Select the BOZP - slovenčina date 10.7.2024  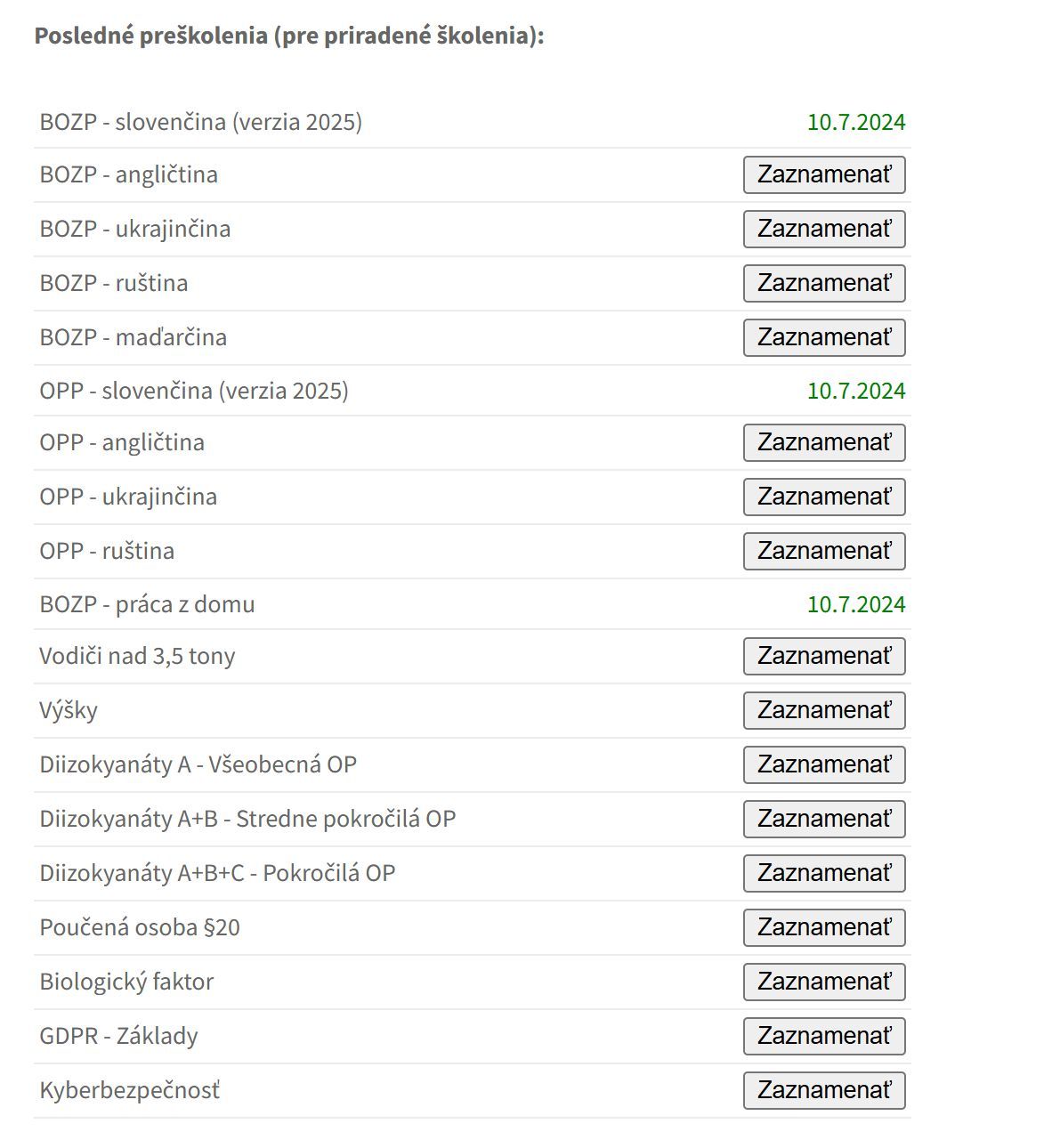click(x=856, y=123)
